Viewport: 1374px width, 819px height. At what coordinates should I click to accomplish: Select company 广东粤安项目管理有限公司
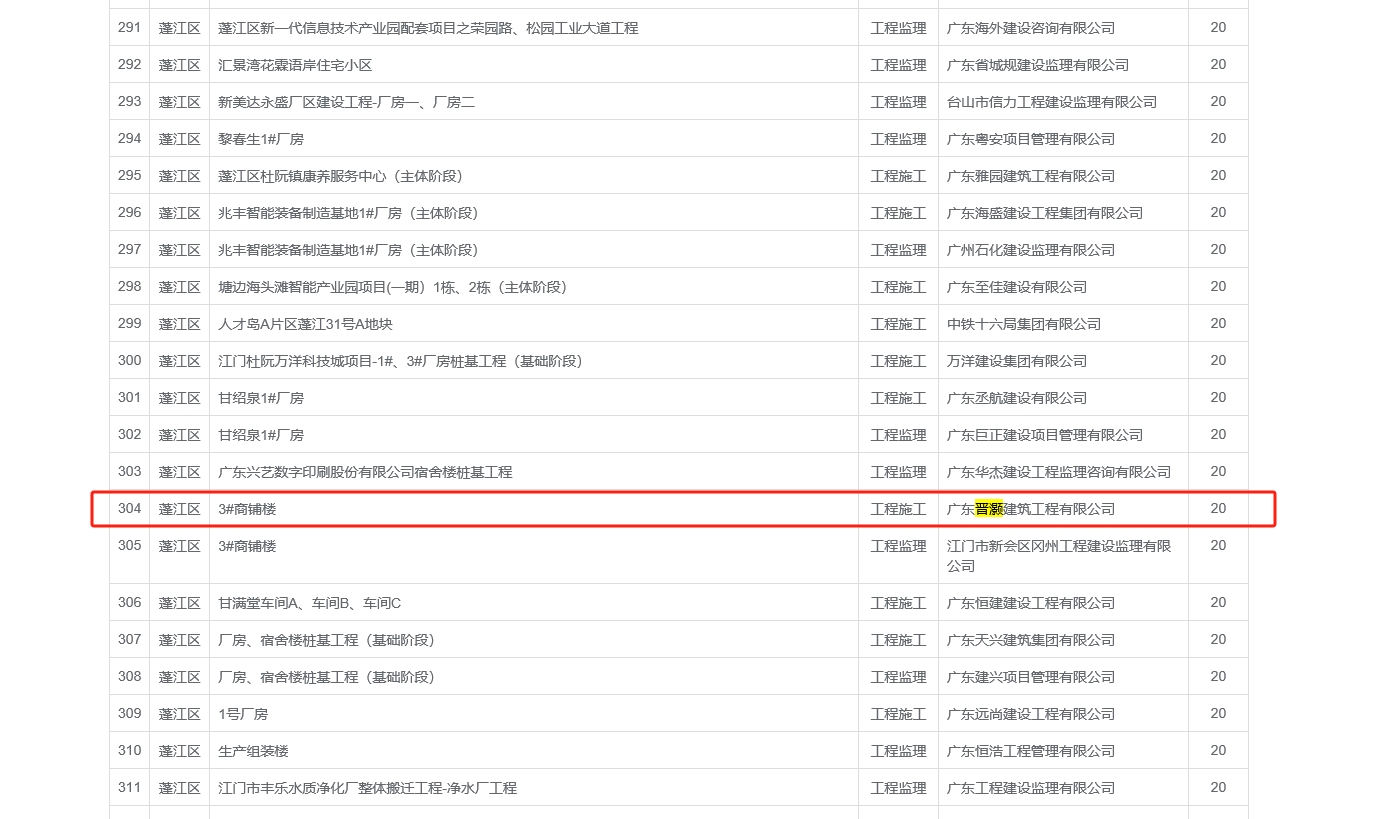[x=1031, y=139]
